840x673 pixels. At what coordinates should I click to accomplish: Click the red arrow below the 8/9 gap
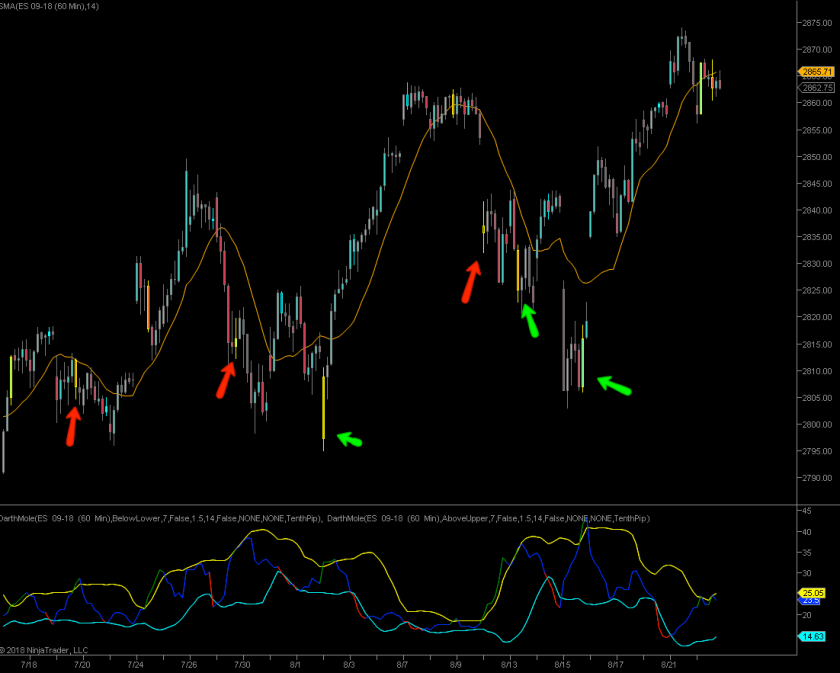[470, 281]
